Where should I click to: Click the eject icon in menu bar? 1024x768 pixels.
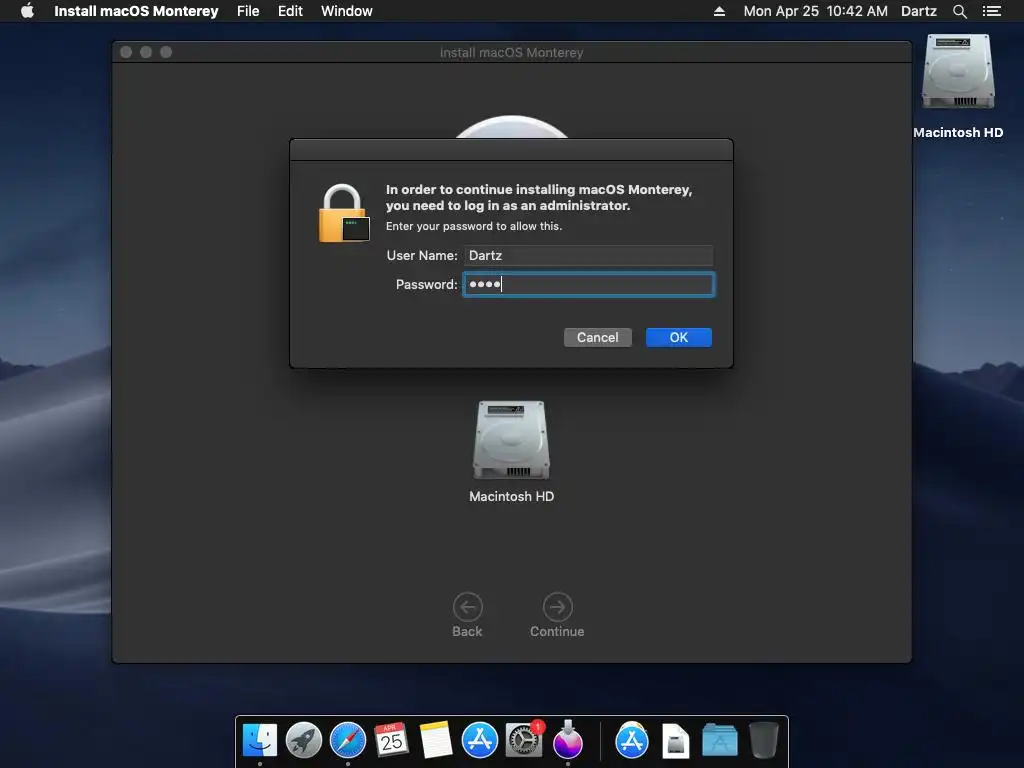click(719, 11)
